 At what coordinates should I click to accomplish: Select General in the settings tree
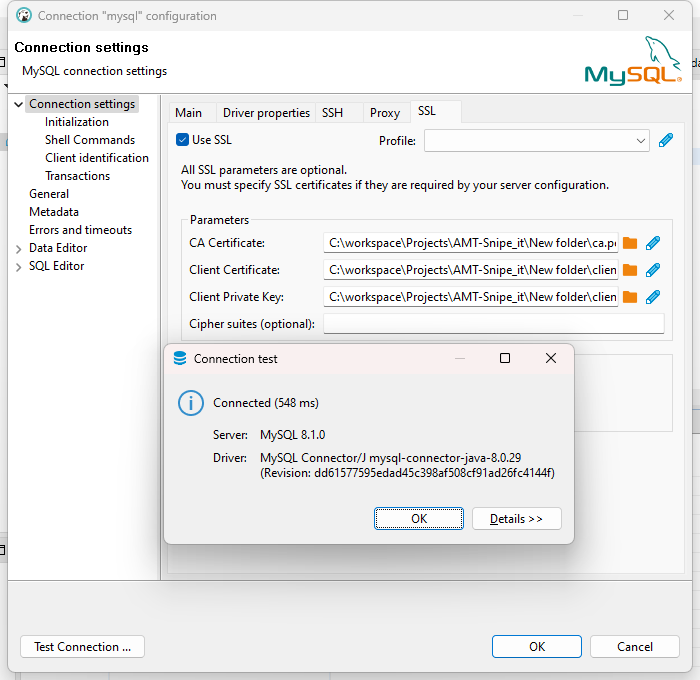[49, 194]
